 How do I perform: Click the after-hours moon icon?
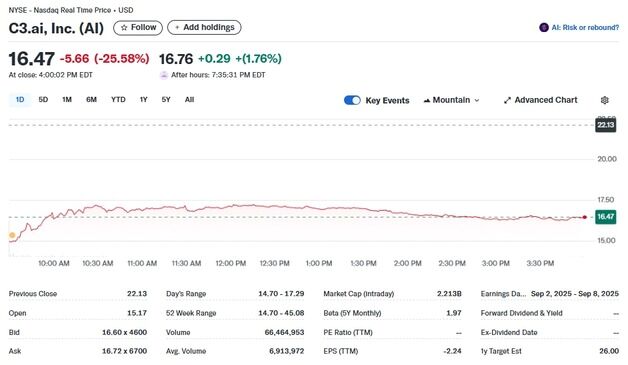click(163, 75)
